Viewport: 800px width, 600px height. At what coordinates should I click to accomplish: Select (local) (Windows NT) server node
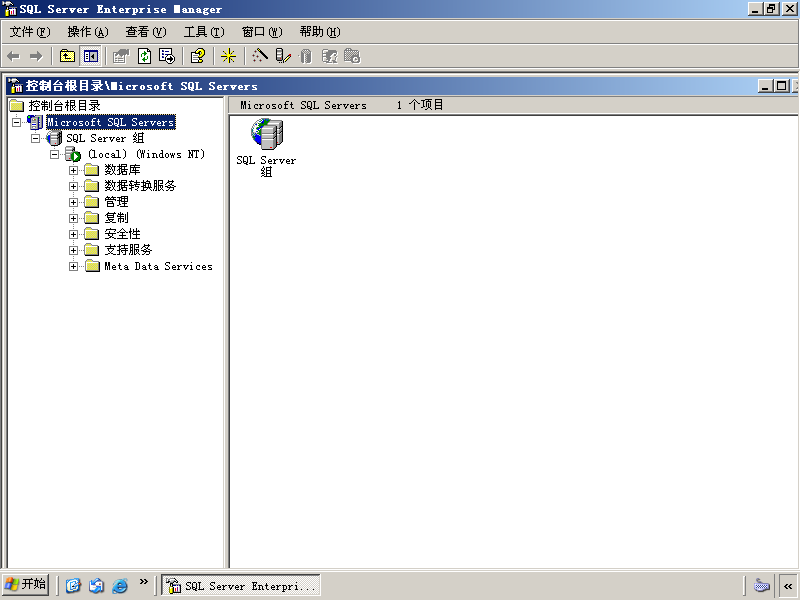pos(146,154)
